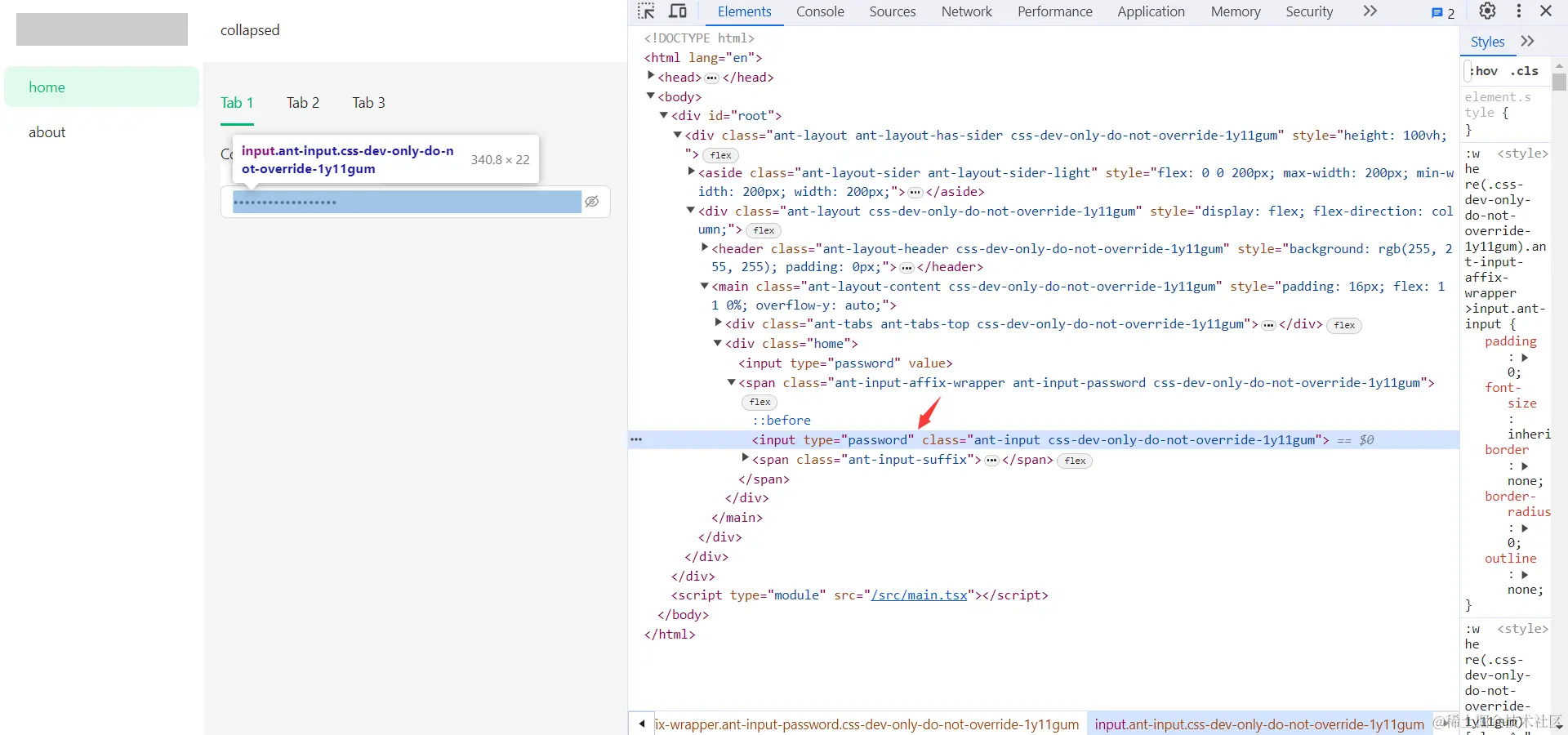
Task: Click the console messages counter icon
Action: click(x=1443, y=12)
